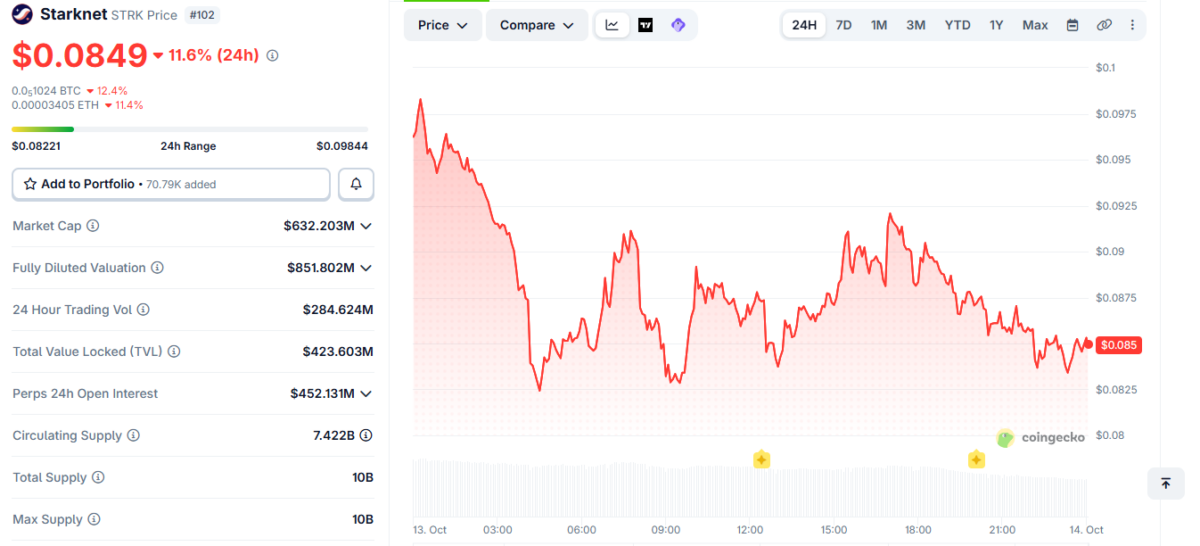
Task: Open Circulating Supply info icon
Action: tap(133, 436)
